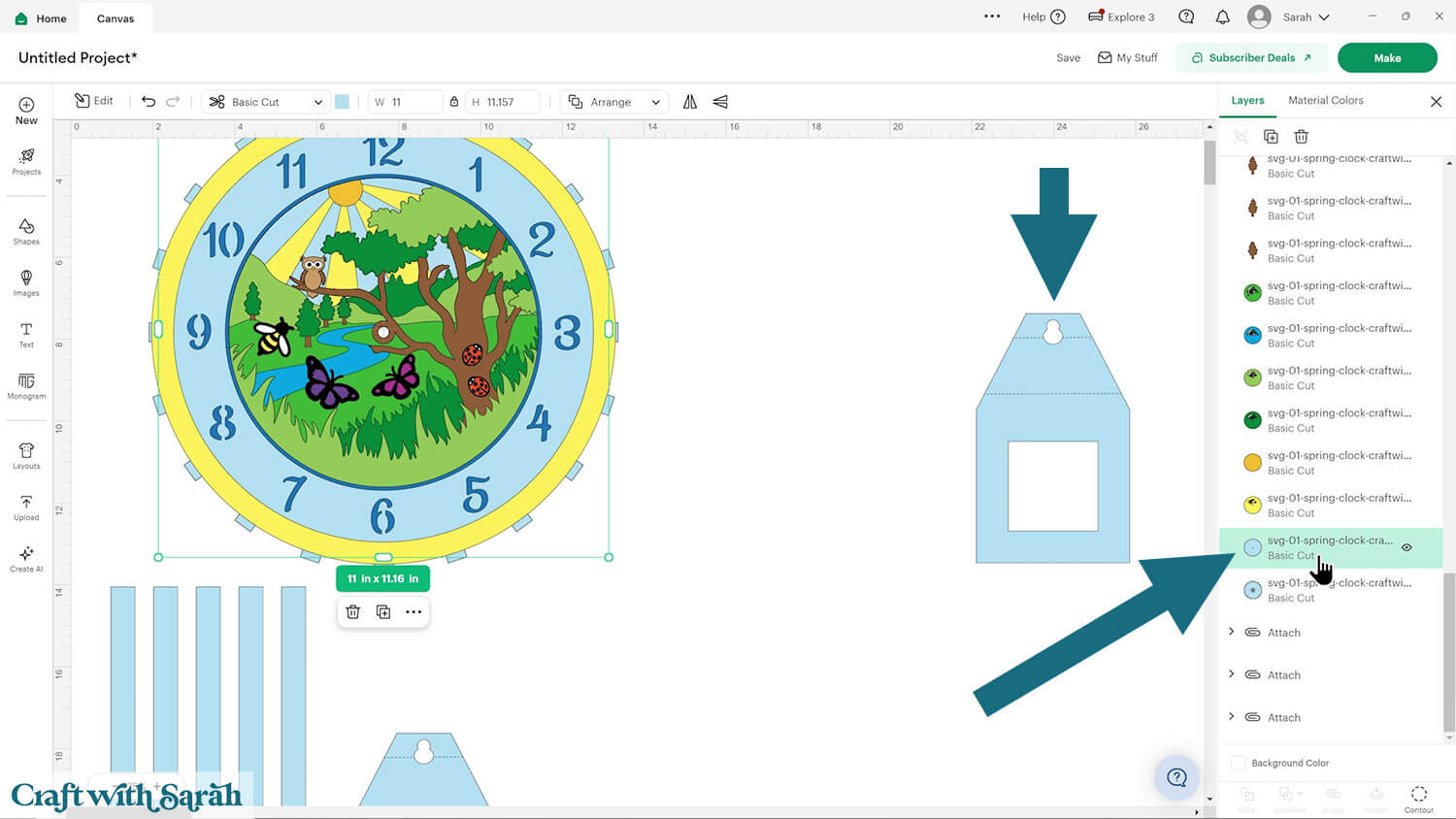Screen dimensions: 1456x819
Task: Duplicate the selected layer from Layers panel header
Action: click(1271, 137)
